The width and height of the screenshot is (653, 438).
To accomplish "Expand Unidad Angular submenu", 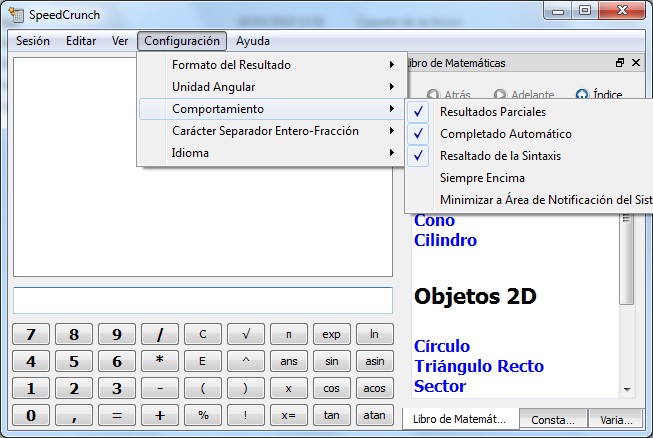I will click(x=272, y=87).
